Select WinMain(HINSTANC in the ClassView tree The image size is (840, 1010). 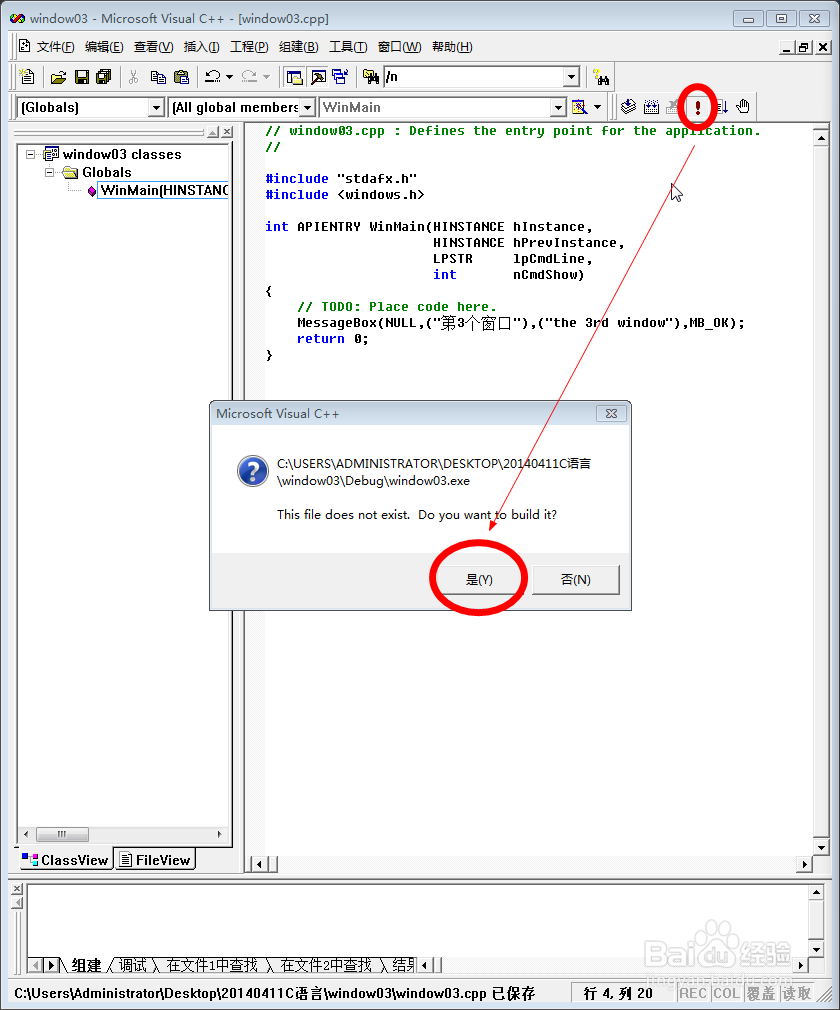(162, 190)
